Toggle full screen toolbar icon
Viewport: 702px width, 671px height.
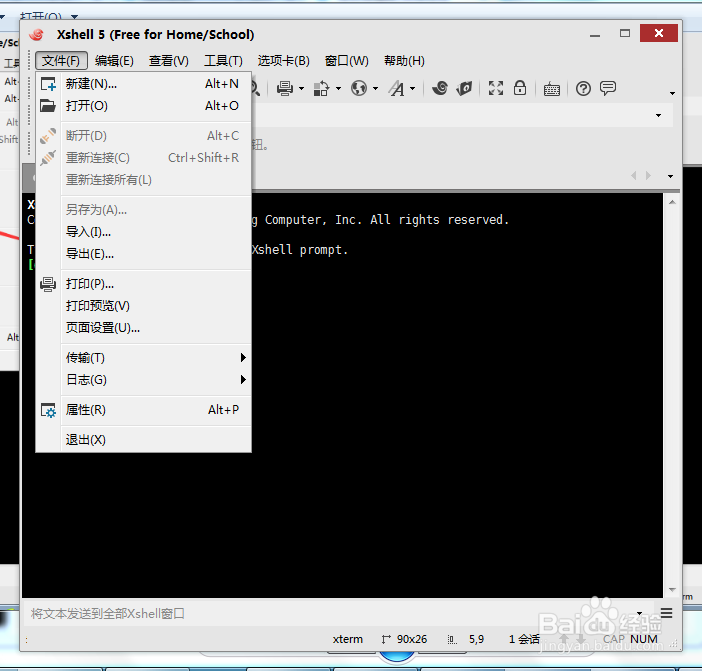point(496,88)
